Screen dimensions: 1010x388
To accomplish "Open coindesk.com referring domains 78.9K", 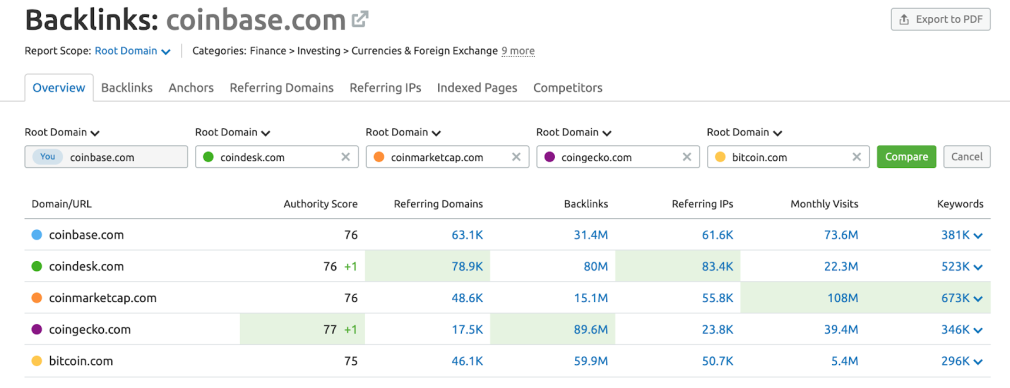I will 467,266.
